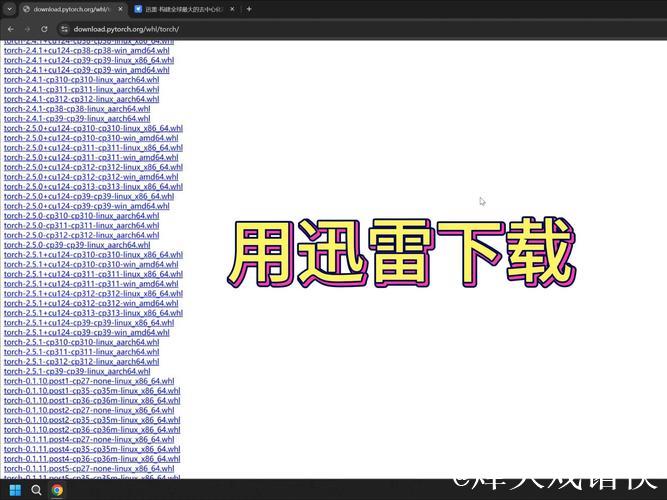667x500 pixels.
Task: Open torch-2.4.1-cp311-cp311-linux_aarch64.whl link
Action: click(x=82, y=89)
